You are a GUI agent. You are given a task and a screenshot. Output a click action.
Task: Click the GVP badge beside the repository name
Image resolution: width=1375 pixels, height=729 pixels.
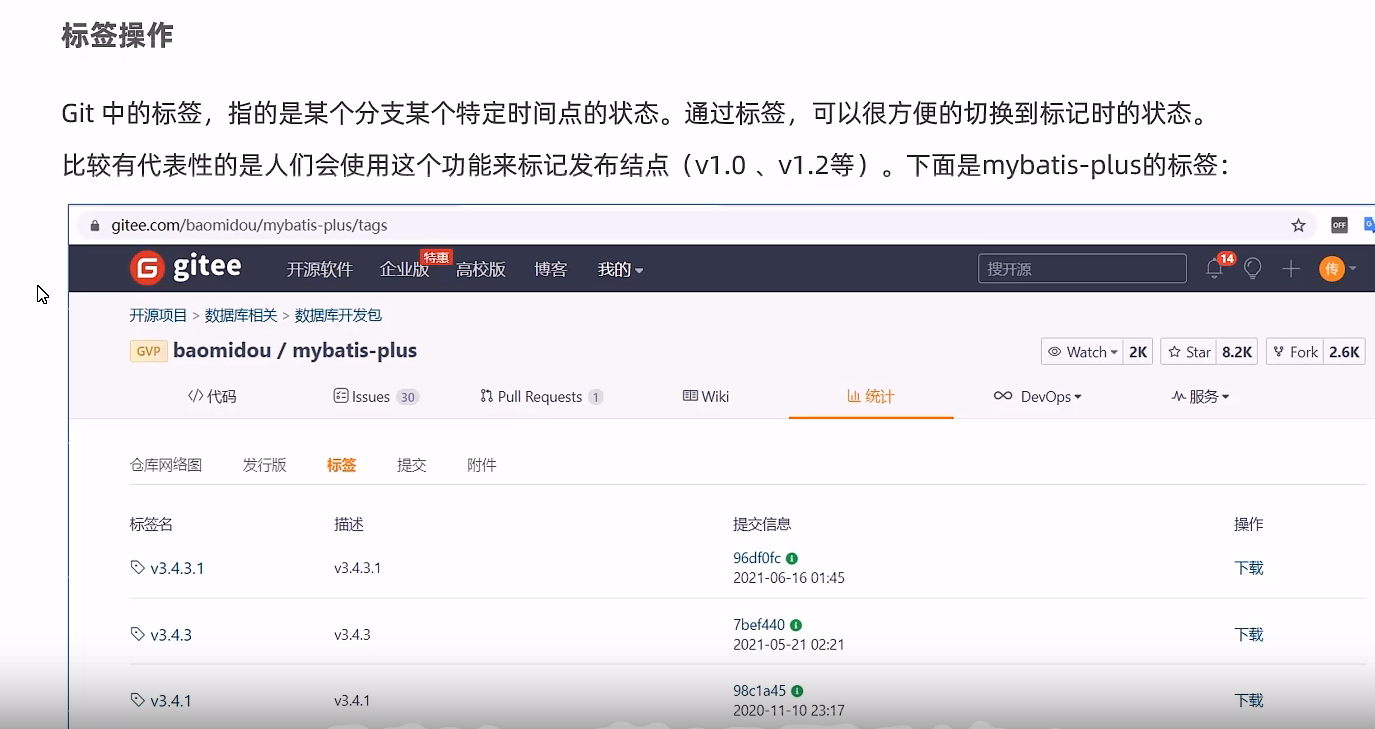point(148,351)
